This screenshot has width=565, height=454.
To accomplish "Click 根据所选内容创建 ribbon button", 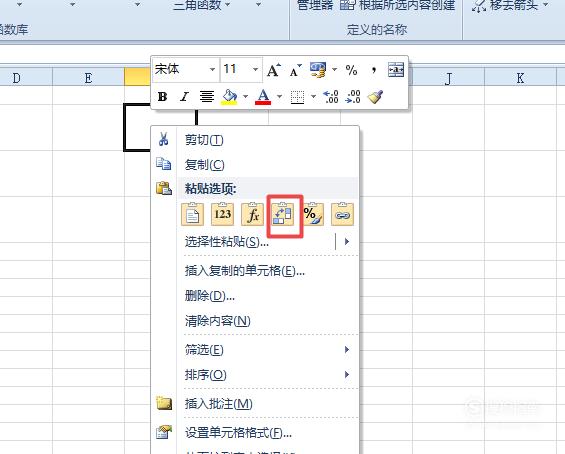I will click(397, 5).
